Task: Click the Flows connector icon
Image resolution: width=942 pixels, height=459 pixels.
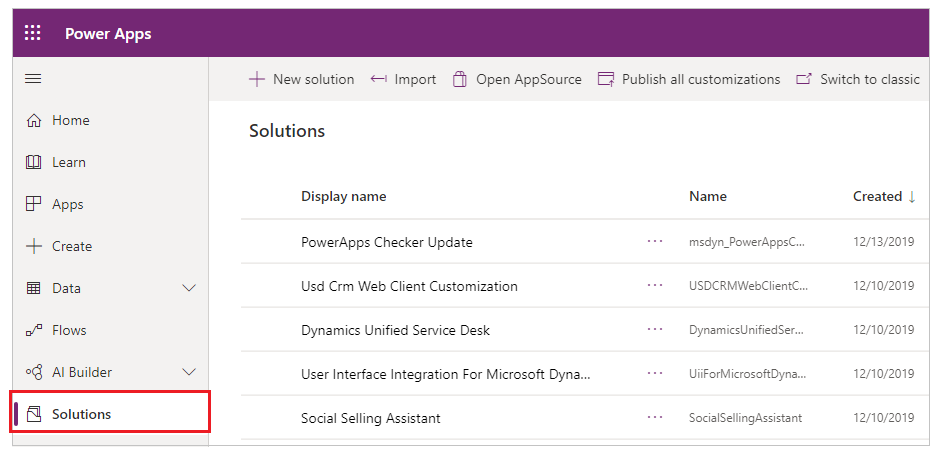Action: [34, 330]
